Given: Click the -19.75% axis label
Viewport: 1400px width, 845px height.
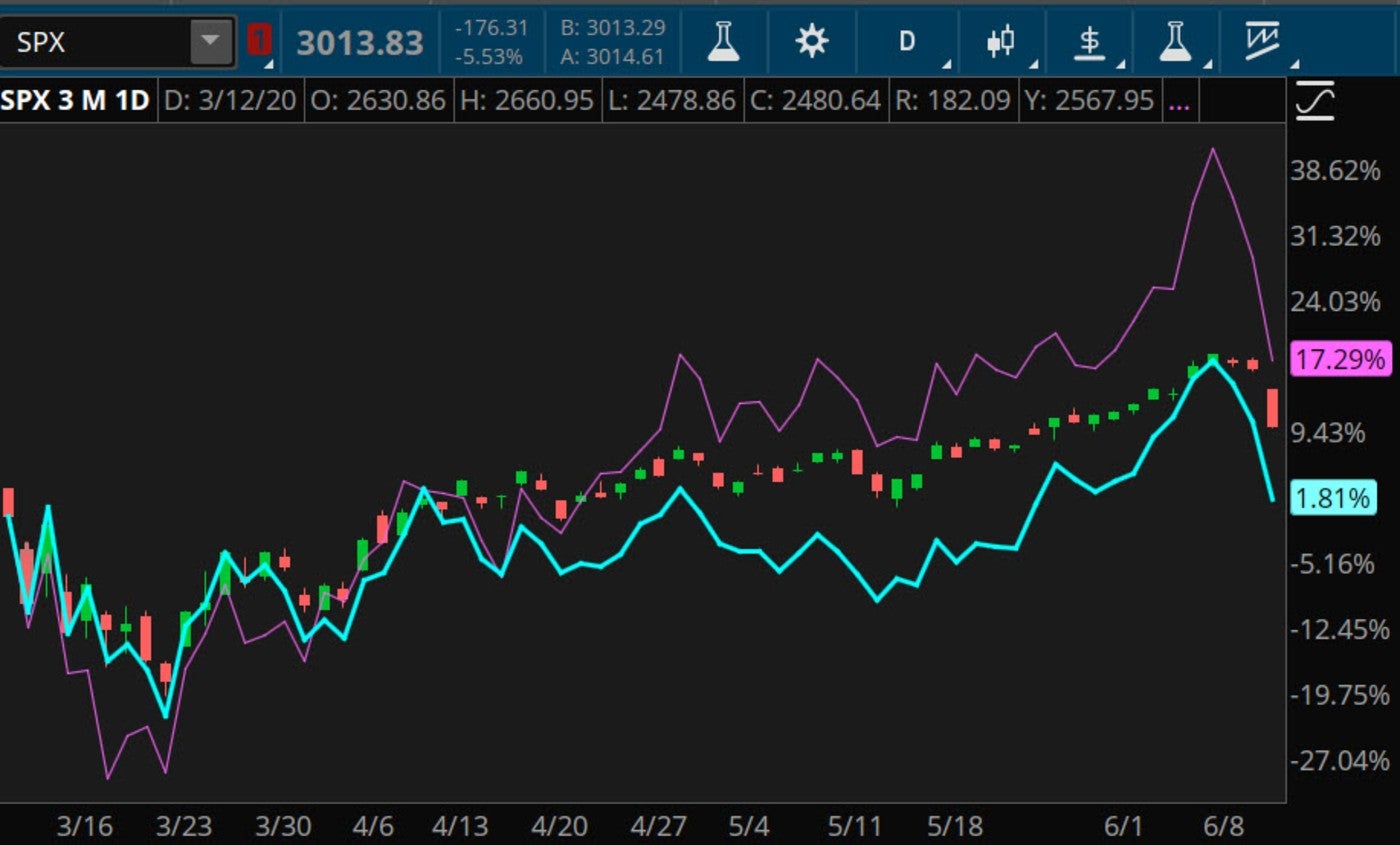Looking at the screenshot, I should tap(1340, 695).
